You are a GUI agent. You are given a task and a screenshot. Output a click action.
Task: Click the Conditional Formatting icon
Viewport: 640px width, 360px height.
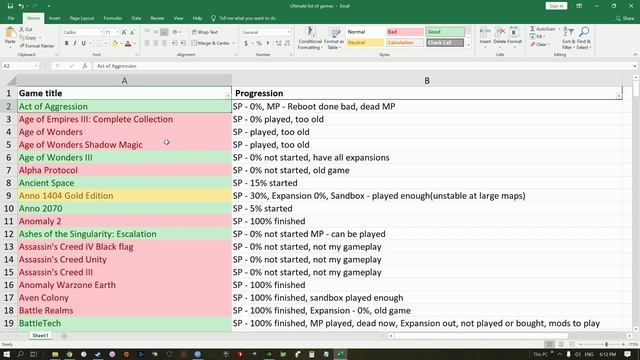point(311,33)
